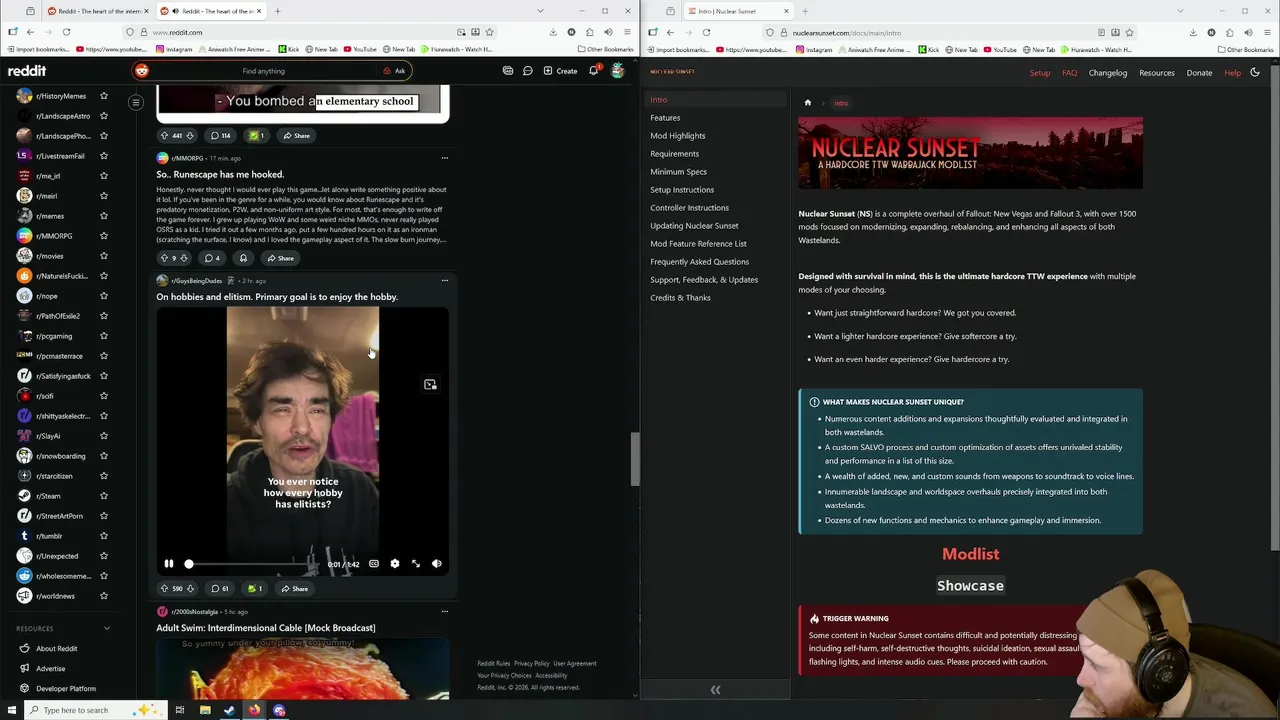This screenshot has height=720, width=1280.
Task: Collapse docs sidebar with double chevron
Action: (x=715, y=690)
